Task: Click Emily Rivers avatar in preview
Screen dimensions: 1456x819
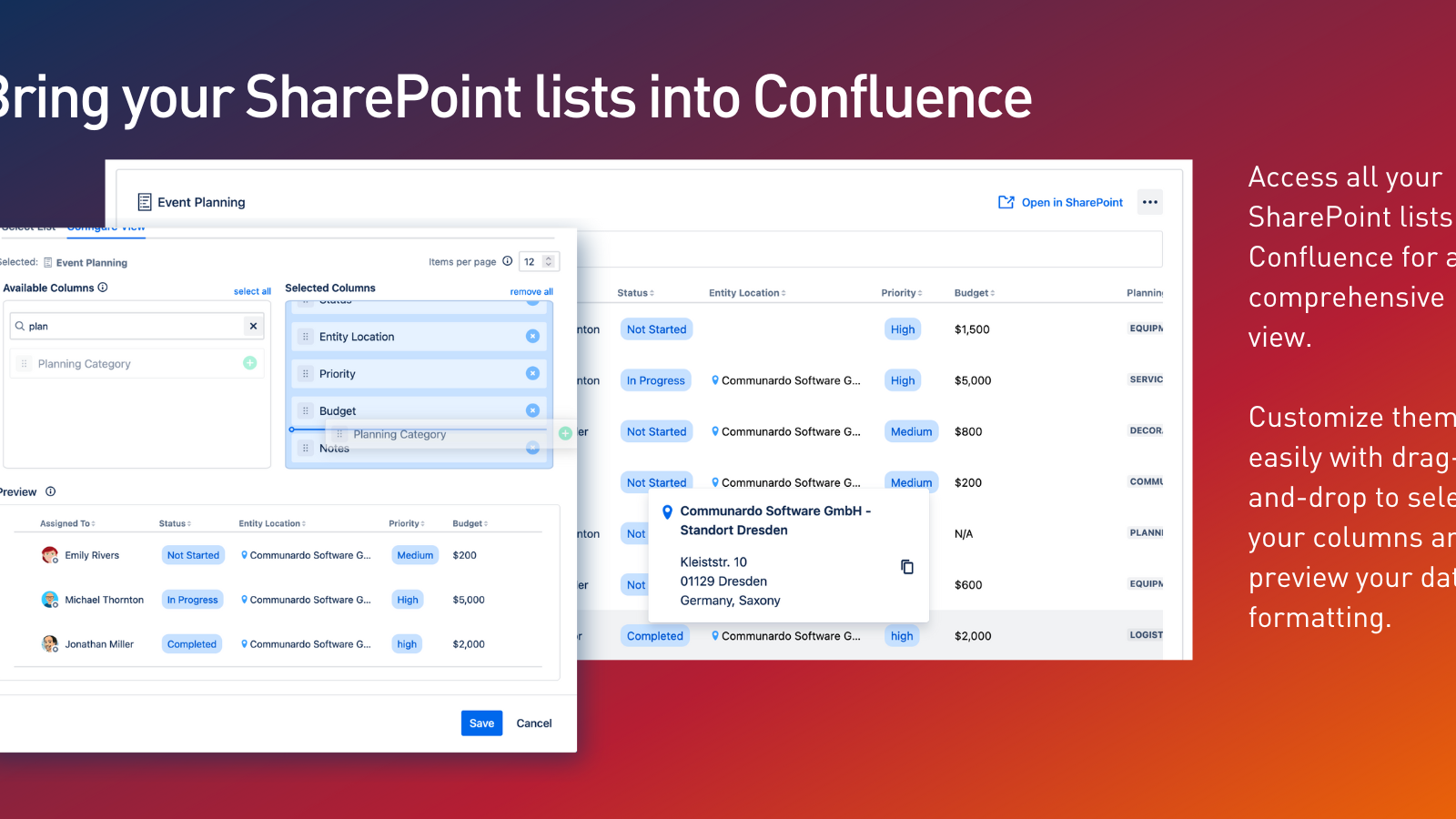Action: (x=50, y=555)
